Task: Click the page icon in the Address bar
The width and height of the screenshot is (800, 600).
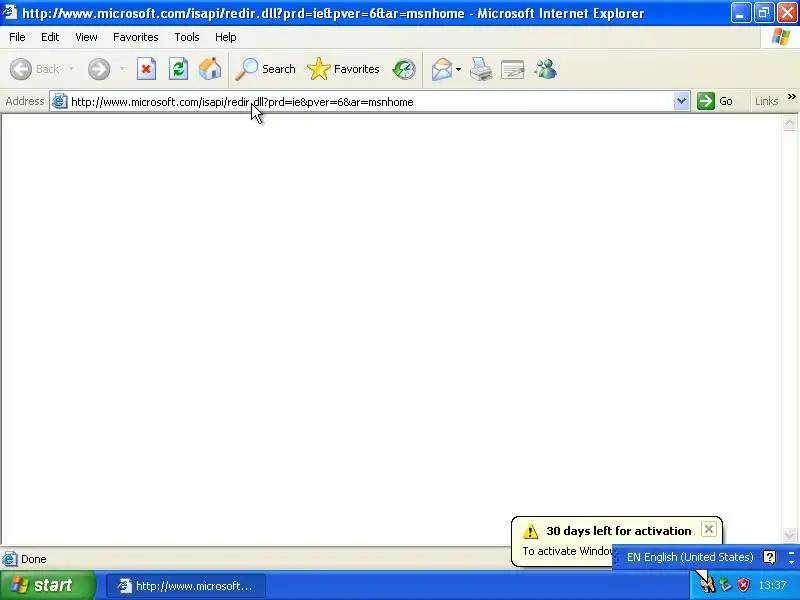Action: tap(60, 101)
